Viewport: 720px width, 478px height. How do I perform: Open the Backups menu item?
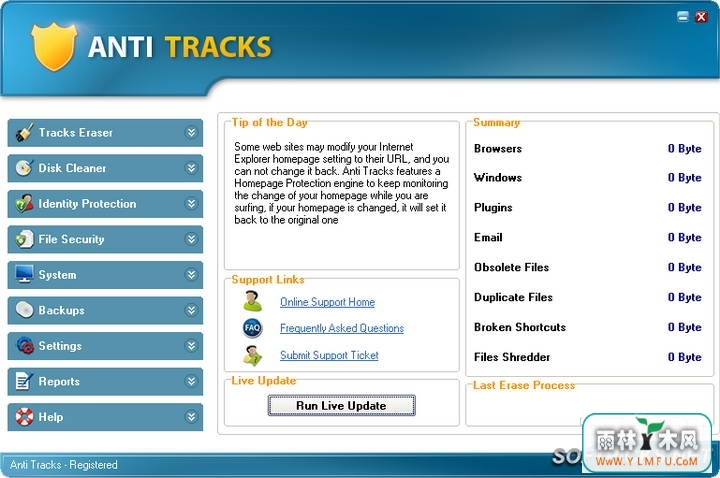pyautogui.click(x=105, y=310)
